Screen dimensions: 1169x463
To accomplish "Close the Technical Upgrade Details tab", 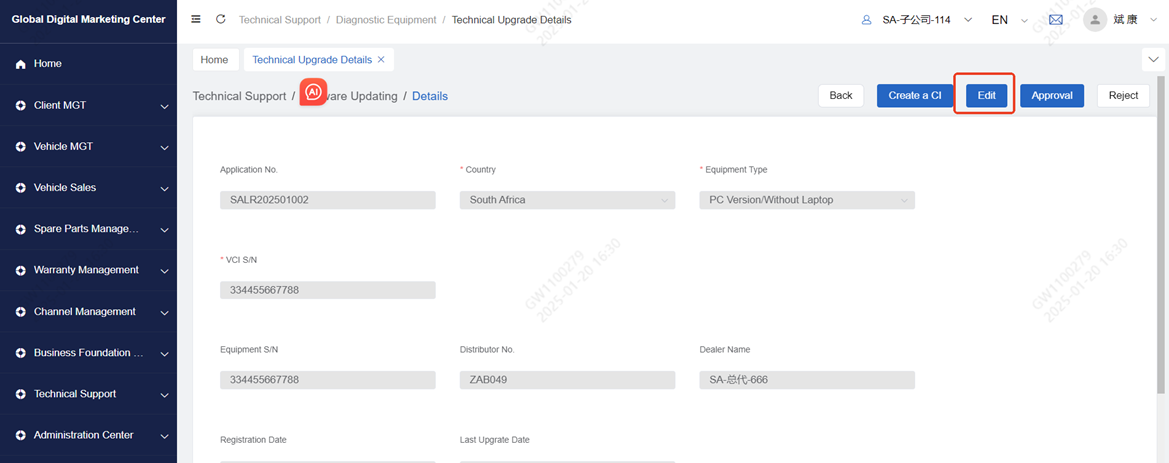I will coord(381,60).
